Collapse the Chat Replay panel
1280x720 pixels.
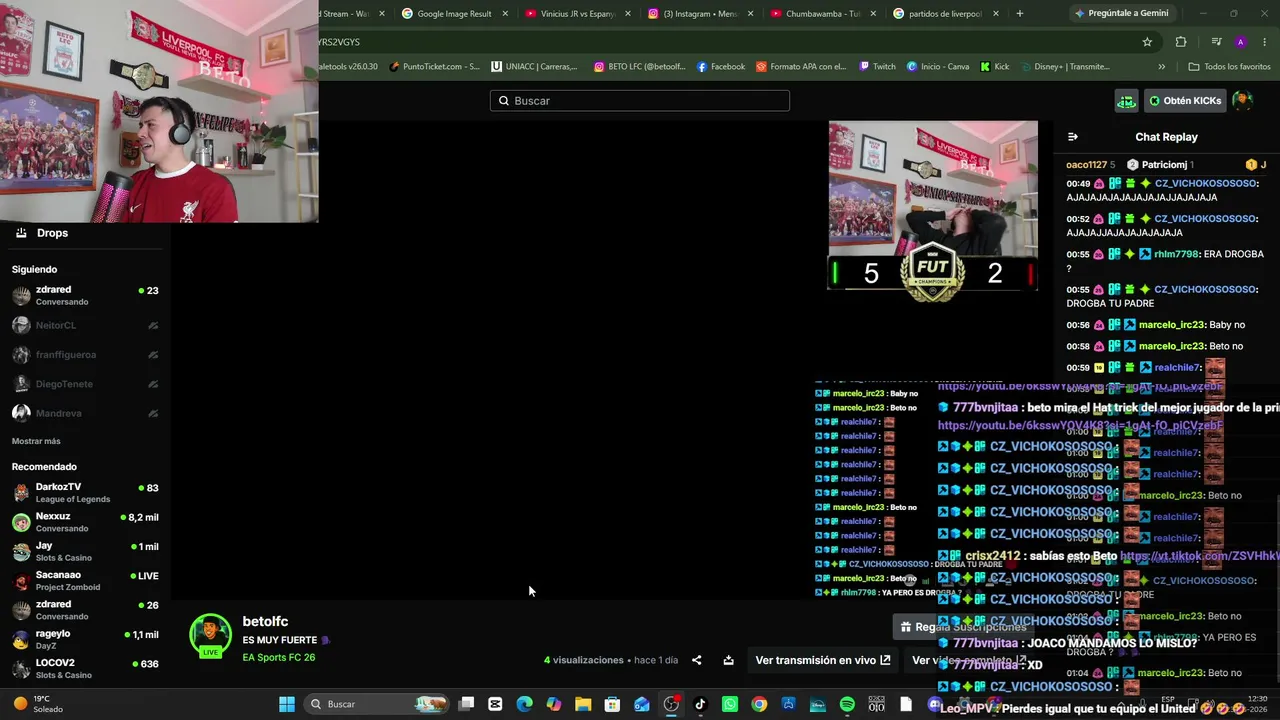point(1073,137)
